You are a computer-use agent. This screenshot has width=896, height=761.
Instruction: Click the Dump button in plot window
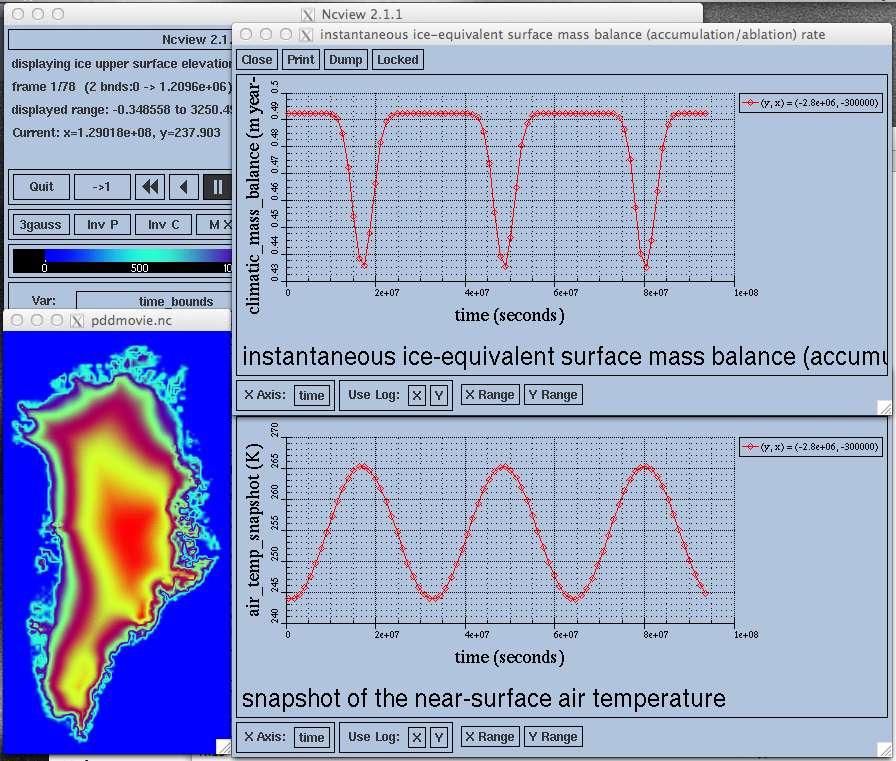[346, 59]
